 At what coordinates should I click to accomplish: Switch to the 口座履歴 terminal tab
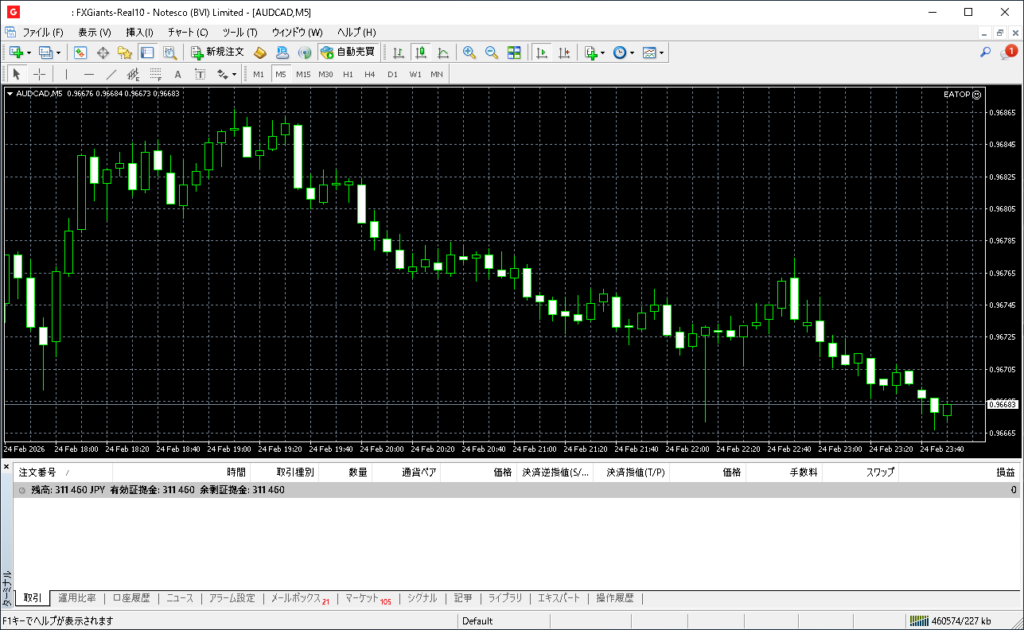click(x=131, y=598)
